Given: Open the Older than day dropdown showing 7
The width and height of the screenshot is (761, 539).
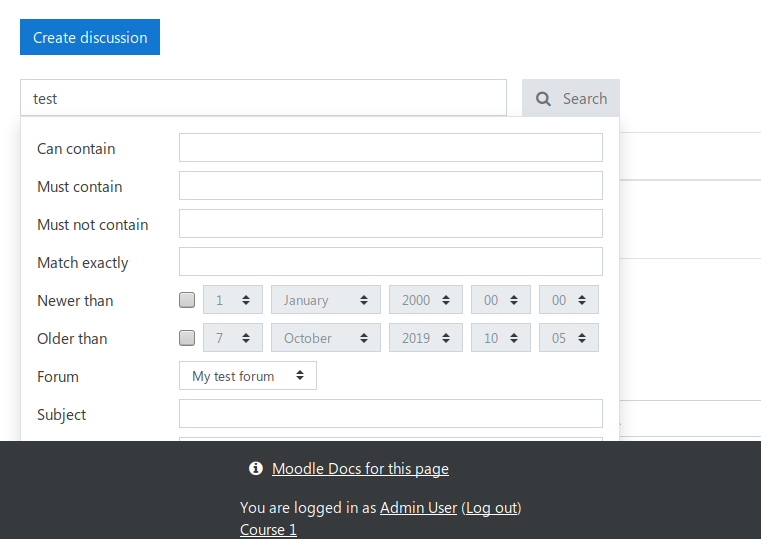Looking at the screenshot, I should tap(233, 338).
